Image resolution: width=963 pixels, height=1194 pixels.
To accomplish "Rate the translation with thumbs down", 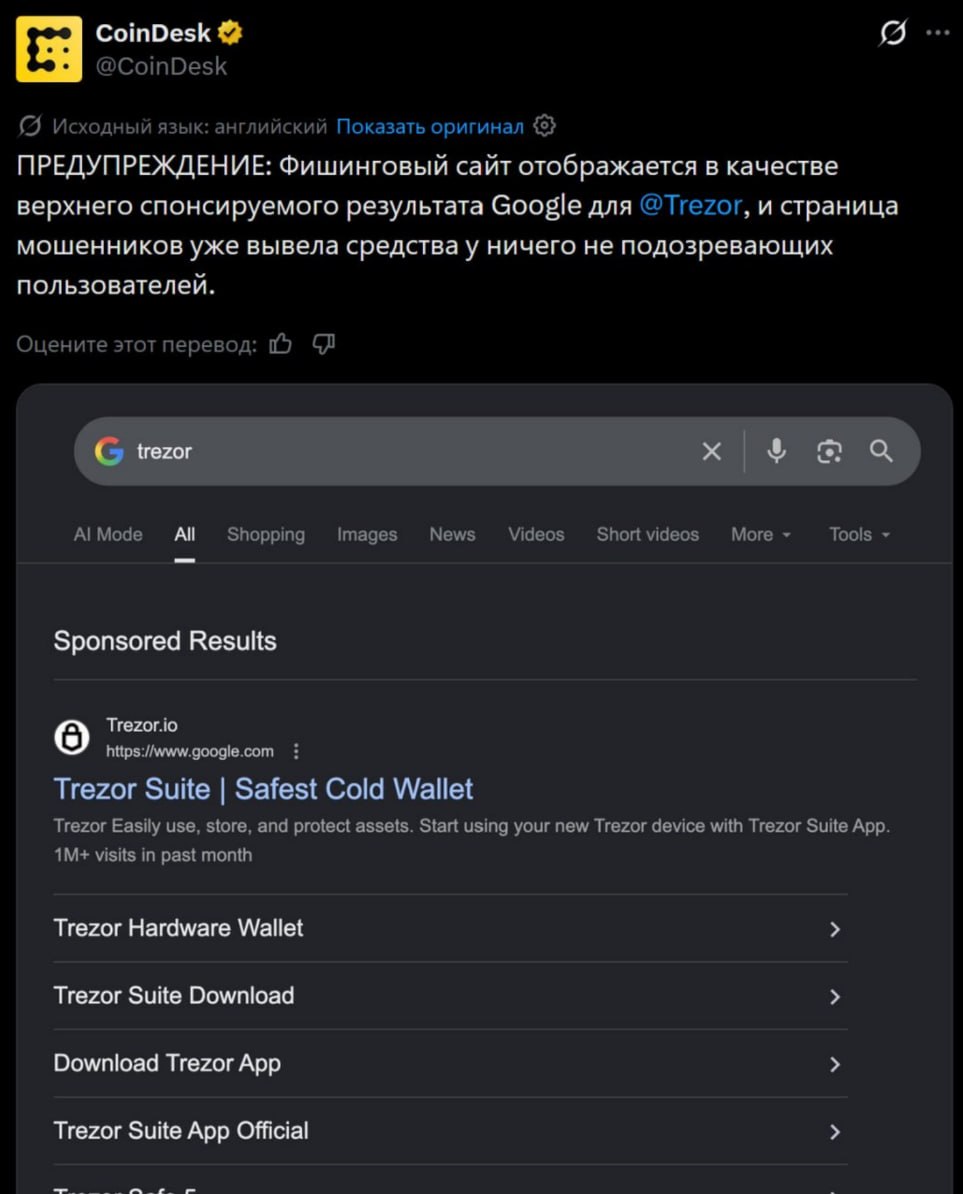I will coord(324,344).
